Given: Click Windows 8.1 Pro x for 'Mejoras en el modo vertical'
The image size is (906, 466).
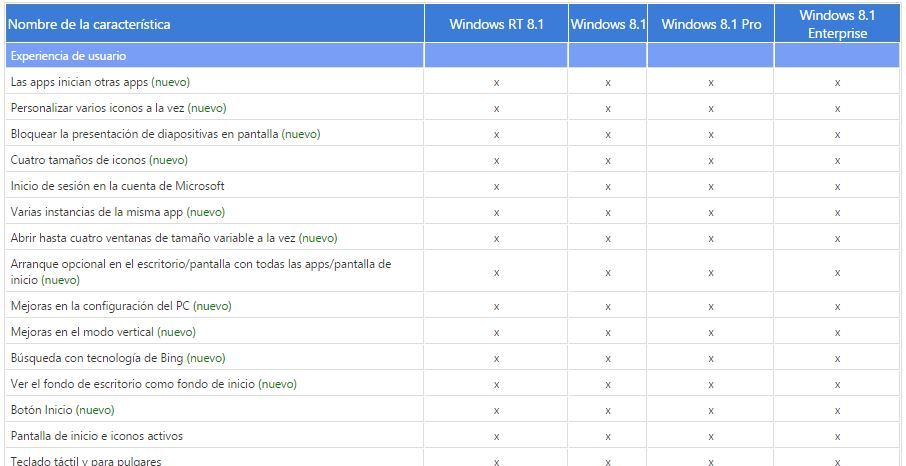Looking at the screenshot, I should pyautogui.click(x=711, y=333).
